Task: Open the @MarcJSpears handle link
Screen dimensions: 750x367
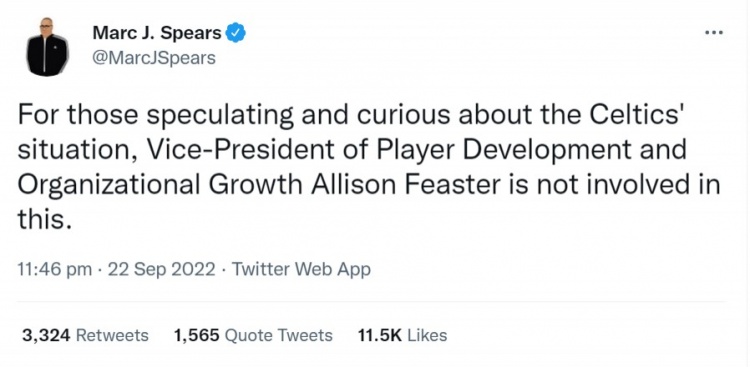Action: click(x=154, y=58)
